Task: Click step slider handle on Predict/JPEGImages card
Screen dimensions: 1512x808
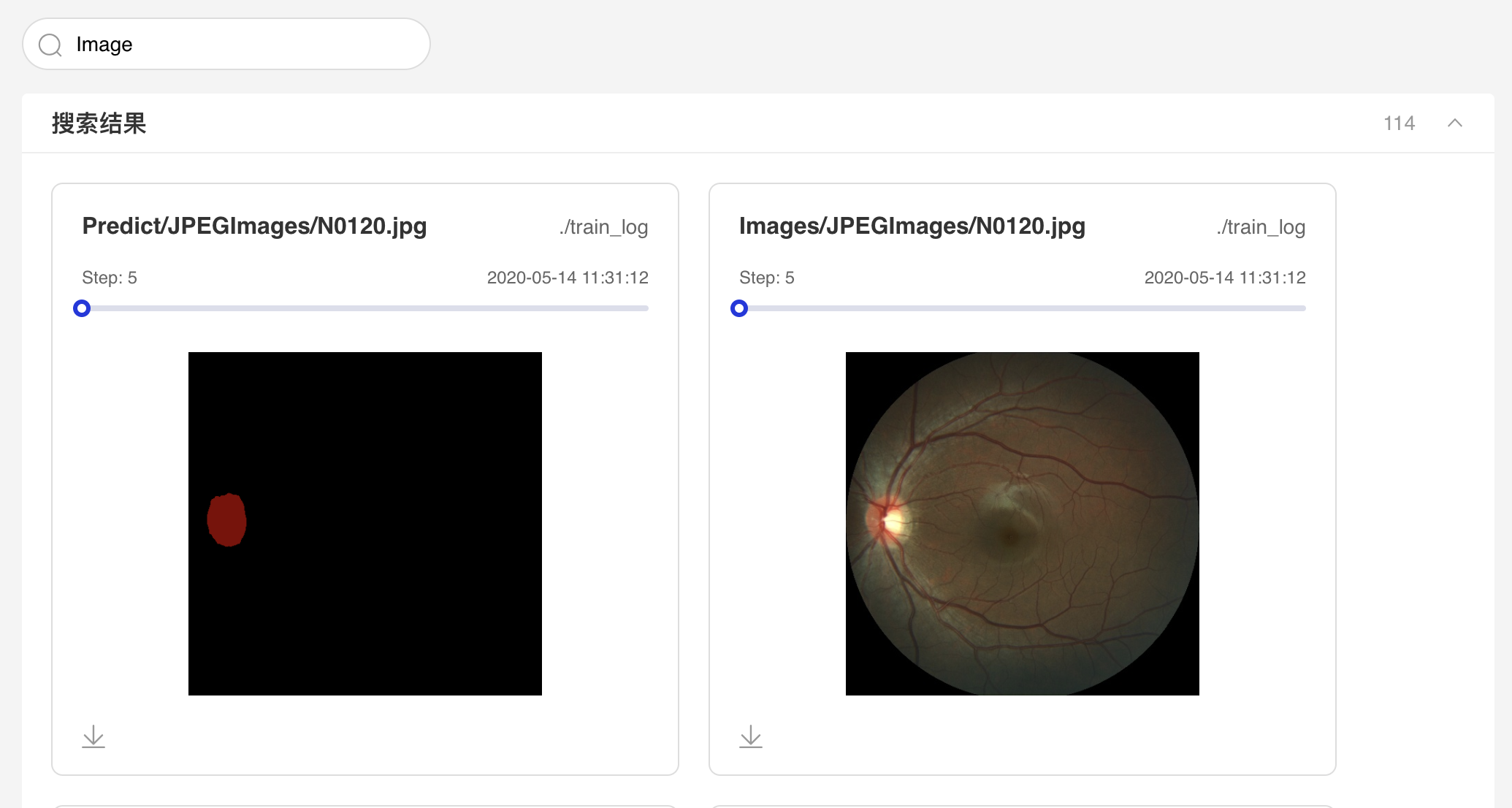Action: 82,308
